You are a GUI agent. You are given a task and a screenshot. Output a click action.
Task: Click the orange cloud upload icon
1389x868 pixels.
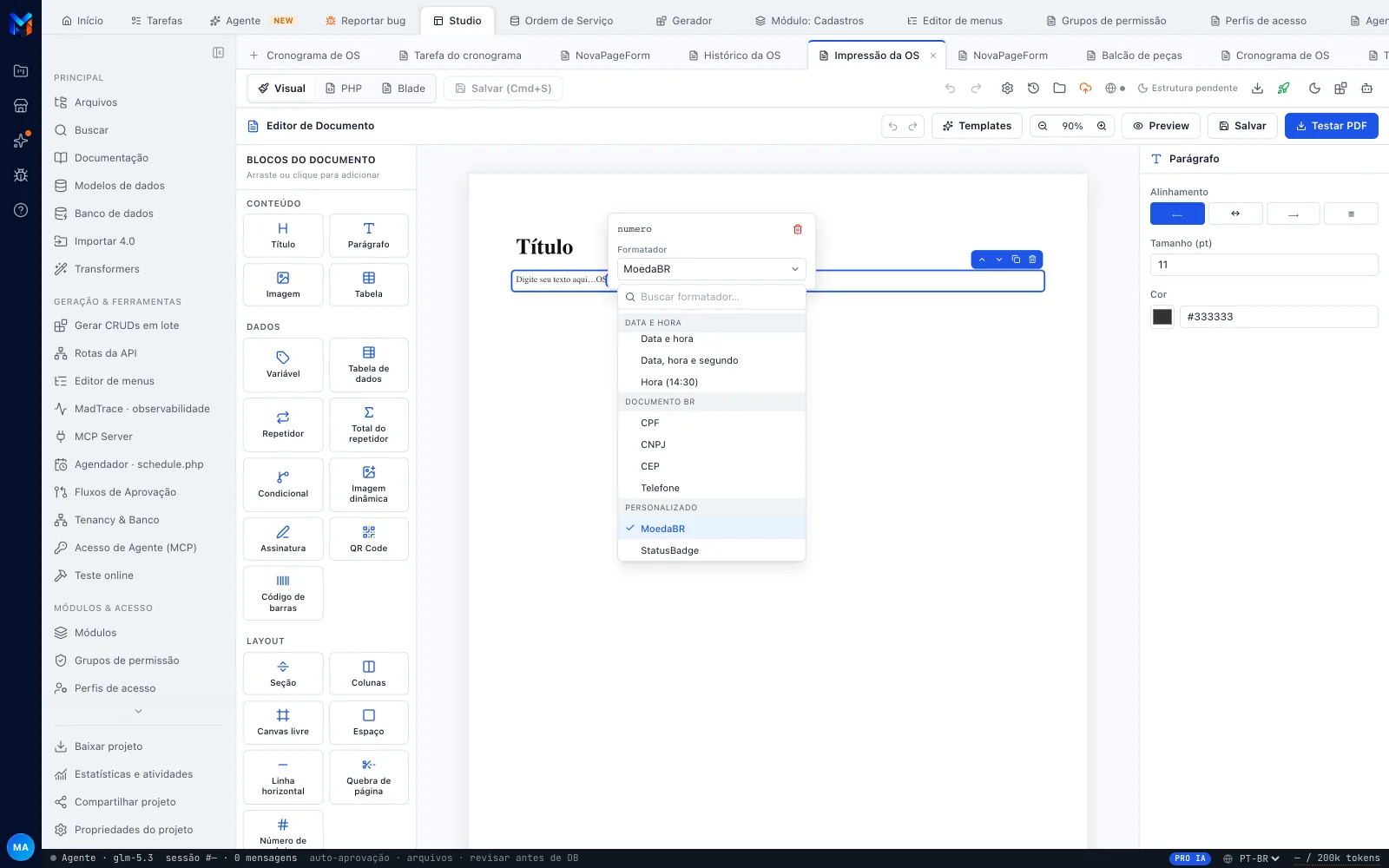click(x=1085, y=89)
